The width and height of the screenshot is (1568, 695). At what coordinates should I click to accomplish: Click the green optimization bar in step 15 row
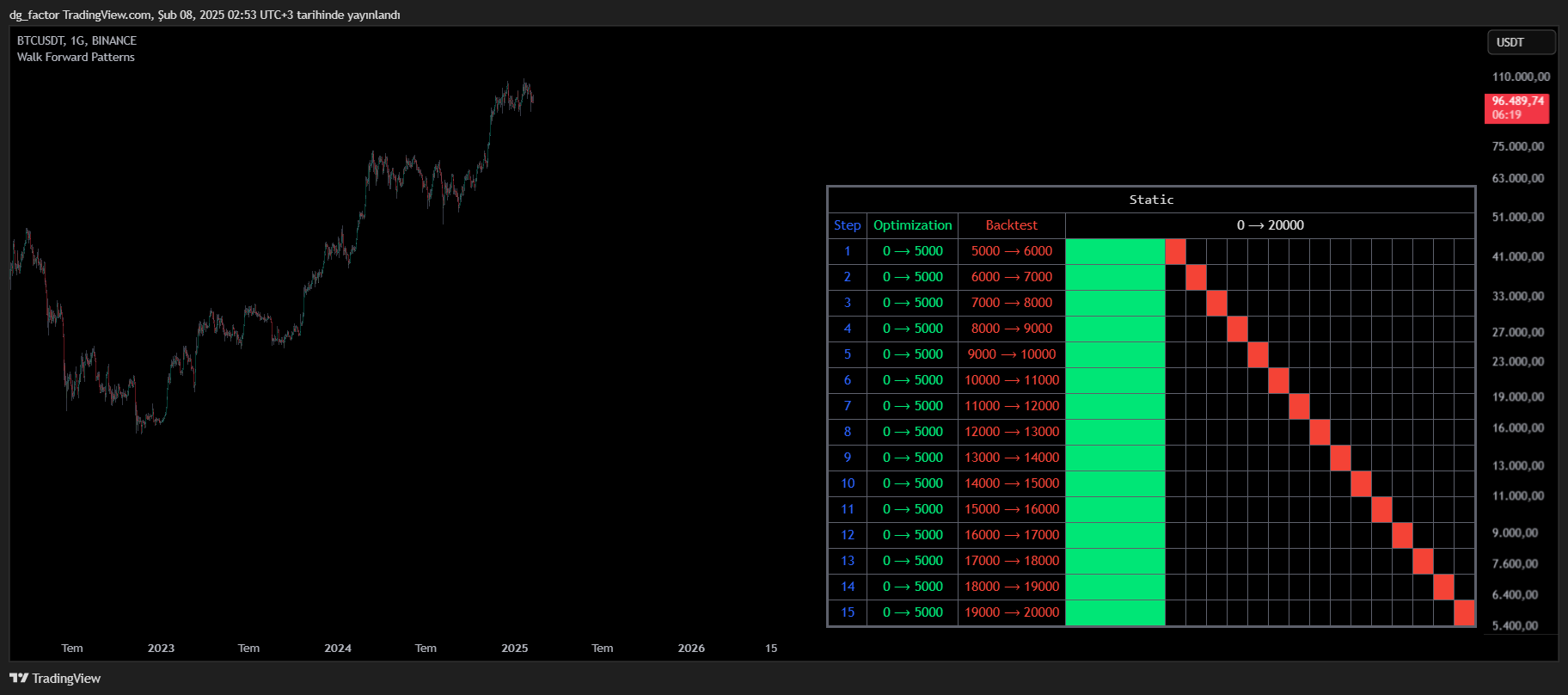[1116, 612]
